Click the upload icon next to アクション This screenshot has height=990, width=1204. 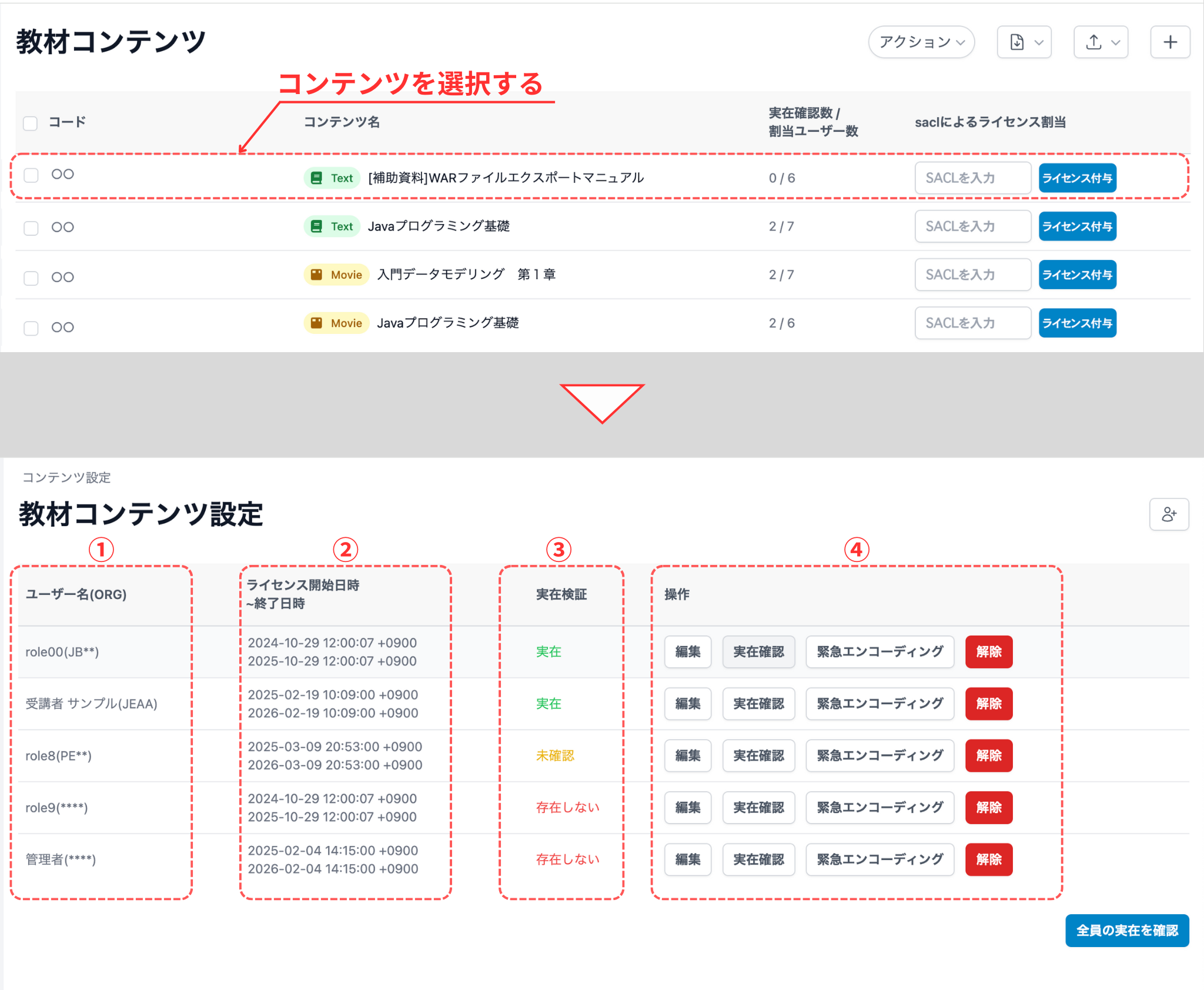(1092, 42)
